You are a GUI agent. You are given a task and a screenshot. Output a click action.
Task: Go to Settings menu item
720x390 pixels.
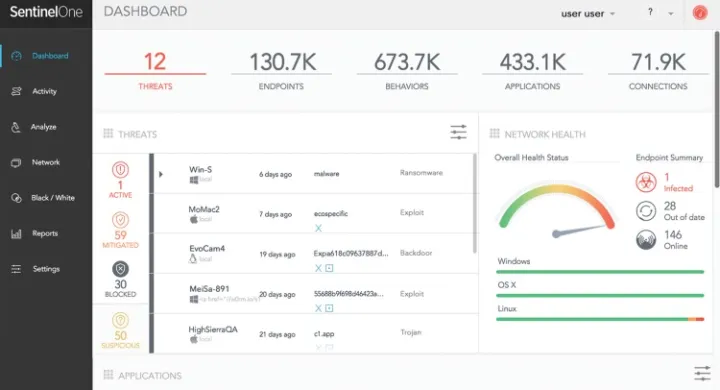click(46, 269)
